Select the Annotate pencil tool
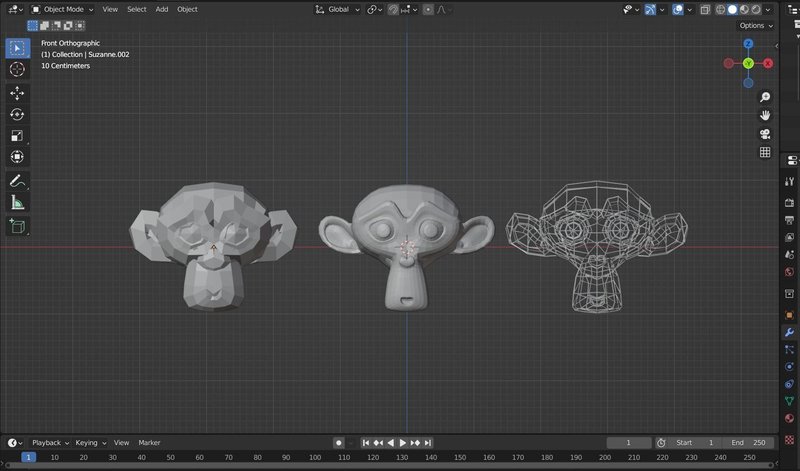 [x=17, y=181]
